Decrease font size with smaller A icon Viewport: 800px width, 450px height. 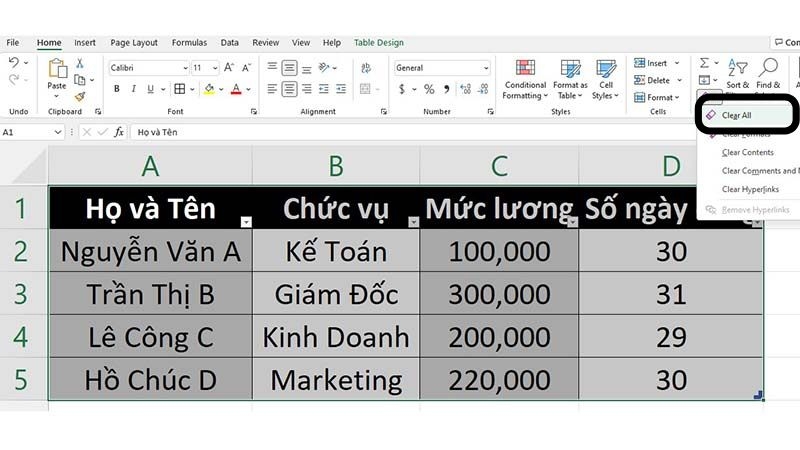coord(246,67)
